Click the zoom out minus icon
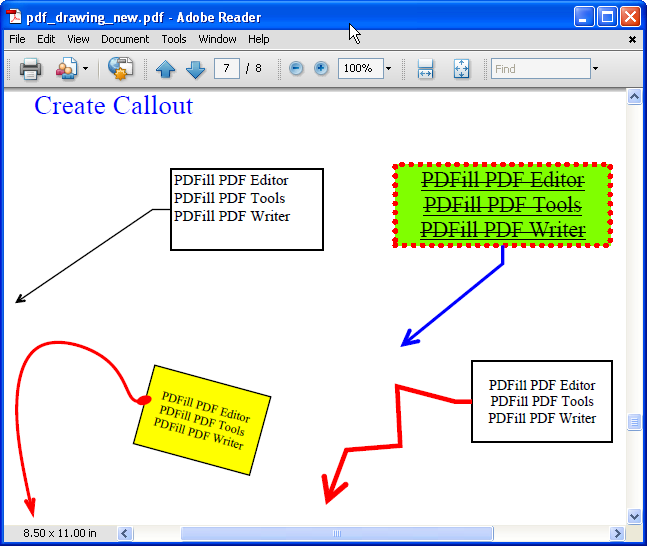The image size is (647, 546). (x=296, y=69)
